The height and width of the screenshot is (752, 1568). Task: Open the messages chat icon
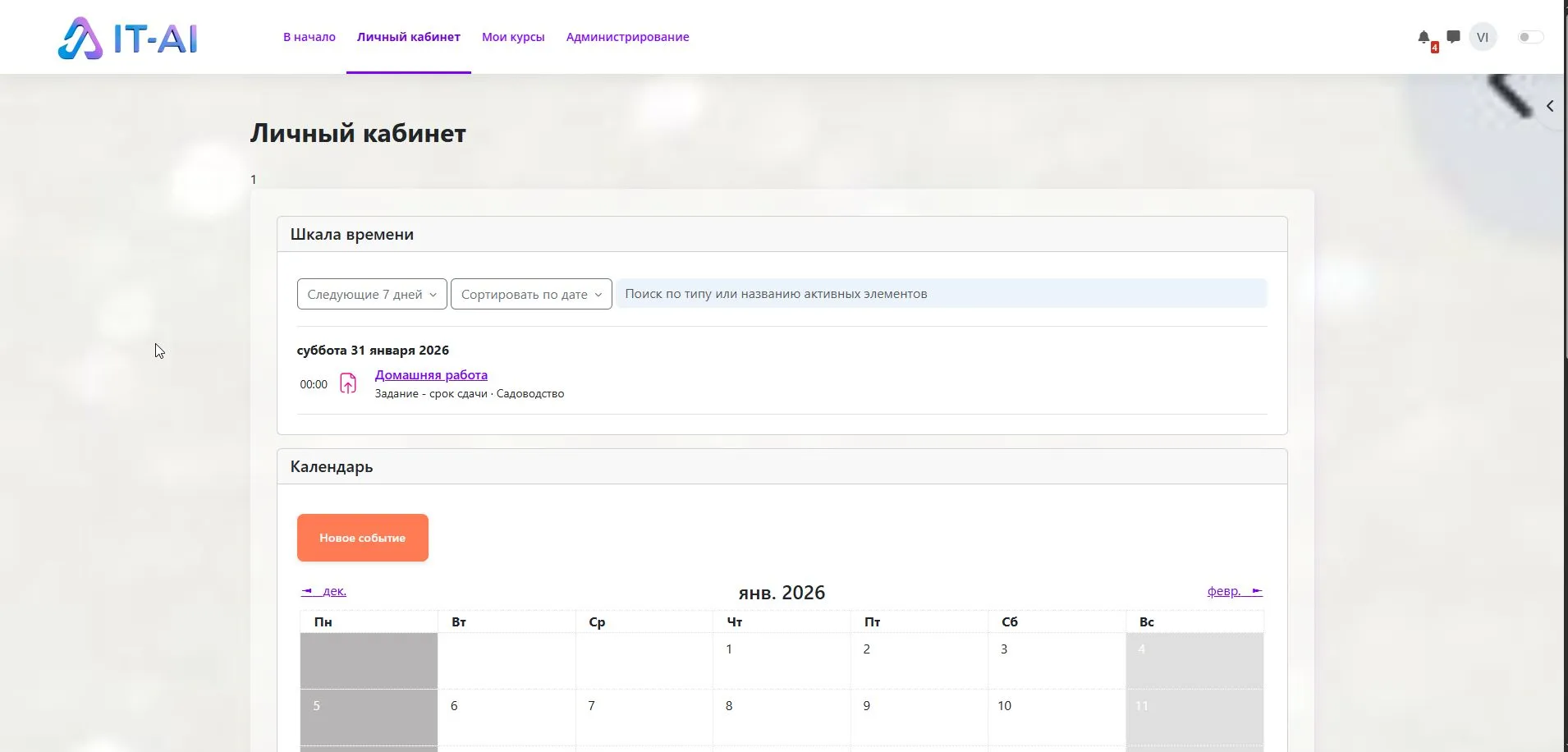1453,37
